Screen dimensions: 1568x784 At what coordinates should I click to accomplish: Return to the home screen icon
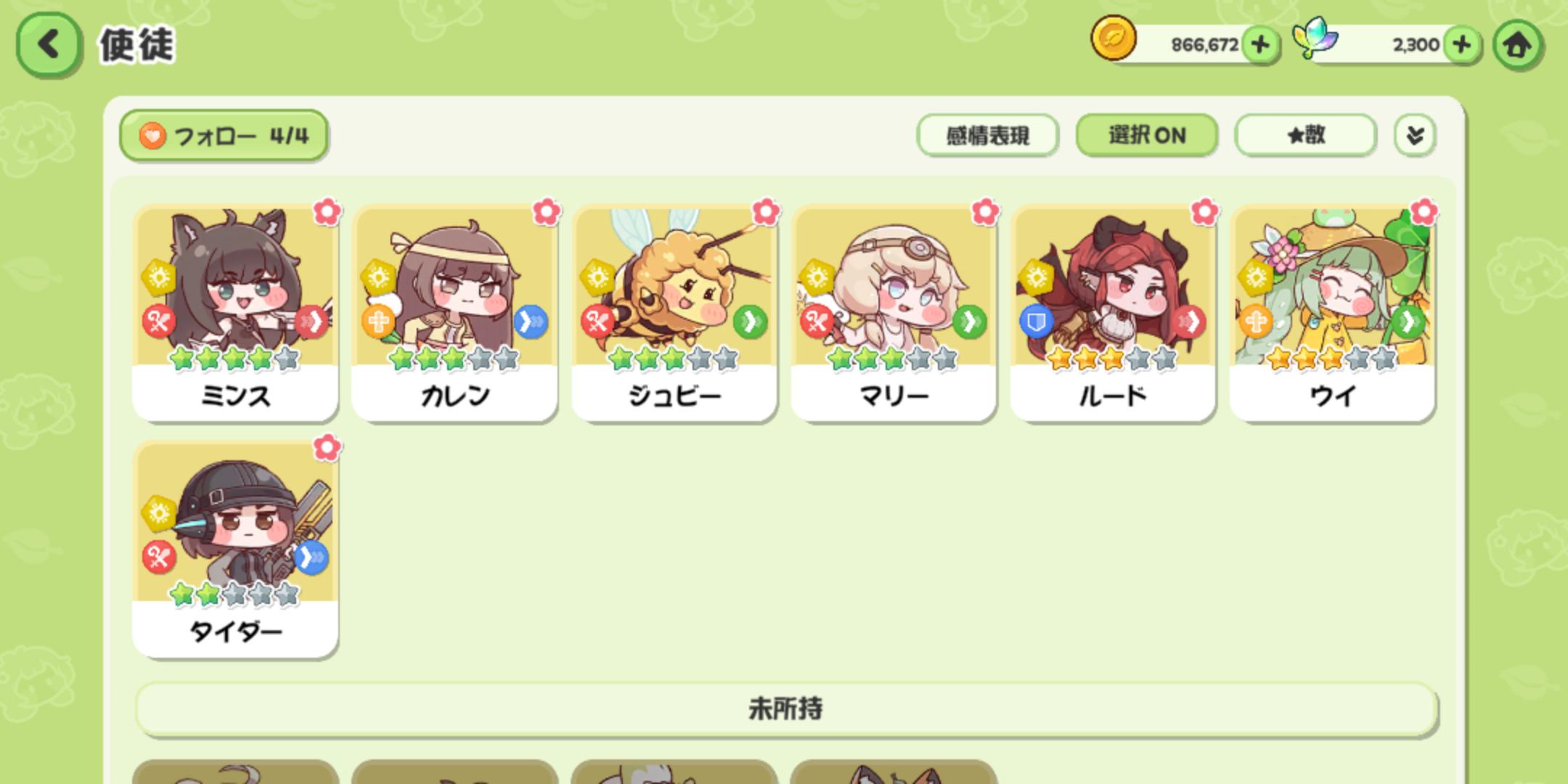[1517, 45]
